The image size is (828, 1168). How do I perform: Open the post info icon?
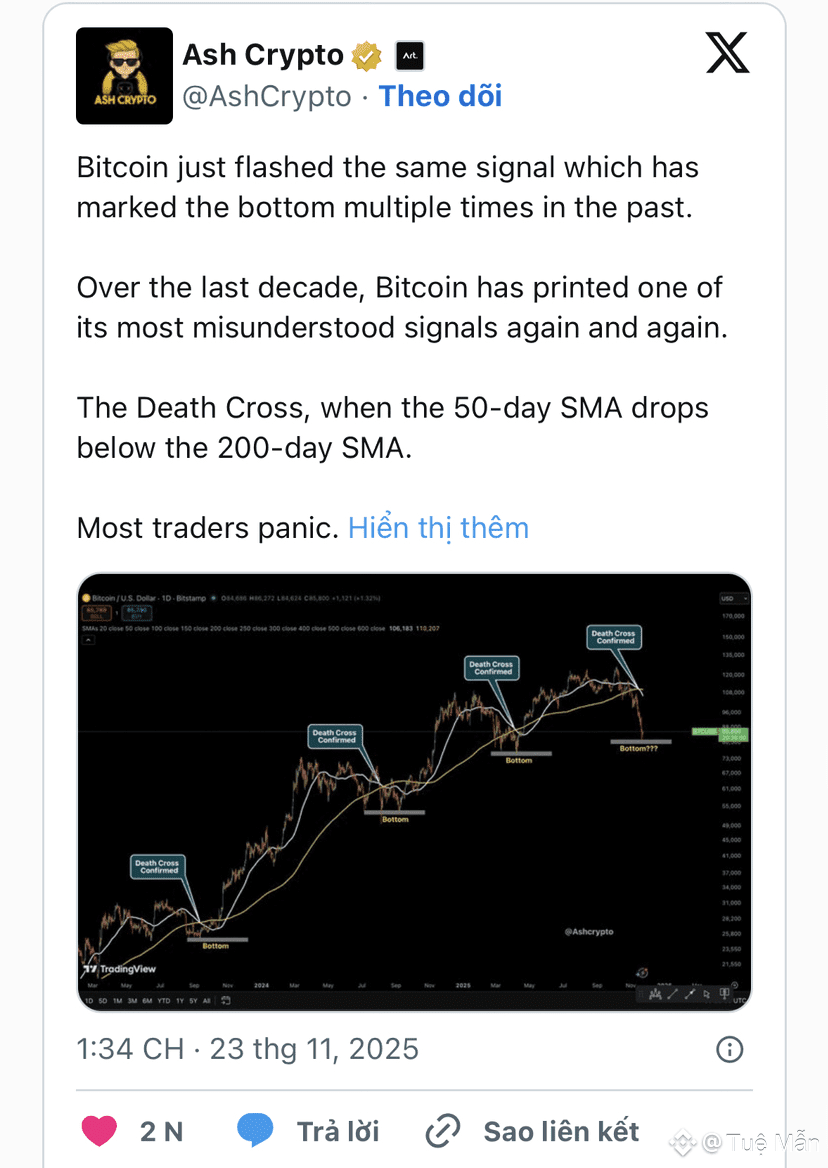(730, 1049)
